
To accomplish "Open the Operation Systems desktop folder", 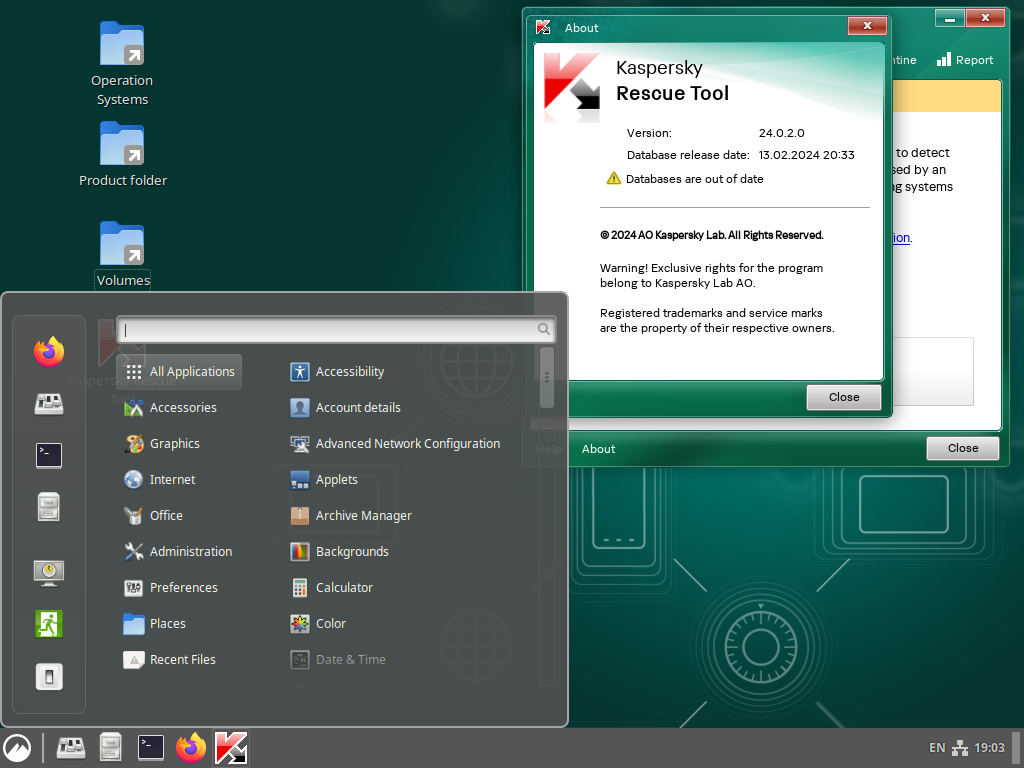I will pyautogui.click(x=122, y=64).
